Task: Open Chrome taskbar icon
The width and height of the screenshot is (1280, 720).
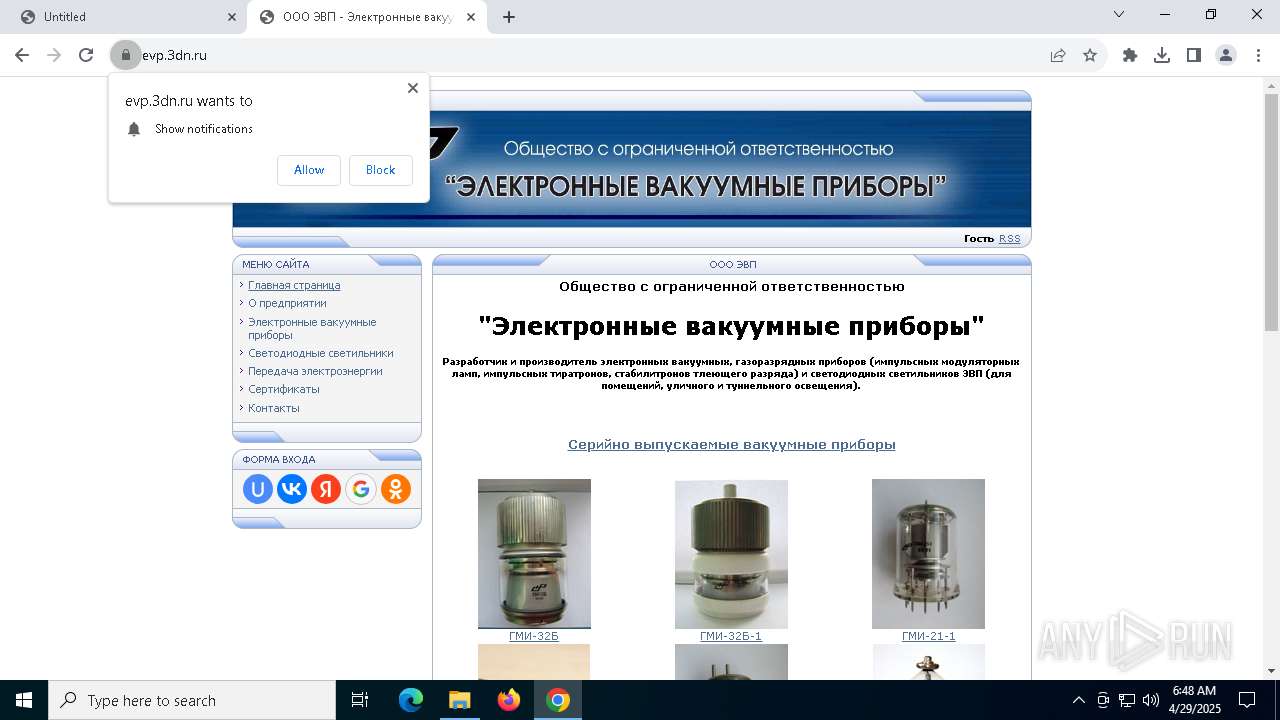Action: pyautogui.click(x=558, y=700)
